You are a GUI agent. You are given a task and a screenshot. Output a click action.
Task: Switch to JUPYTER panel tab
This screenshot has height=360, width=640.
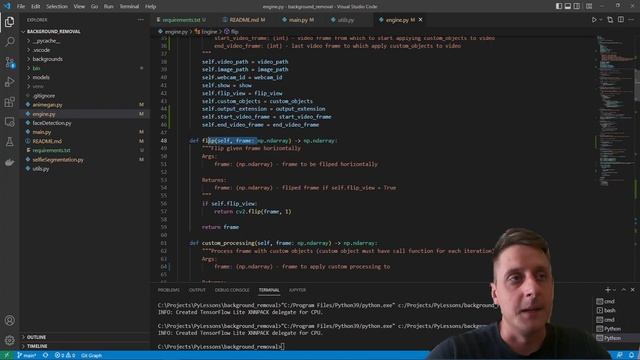[297, 290]
